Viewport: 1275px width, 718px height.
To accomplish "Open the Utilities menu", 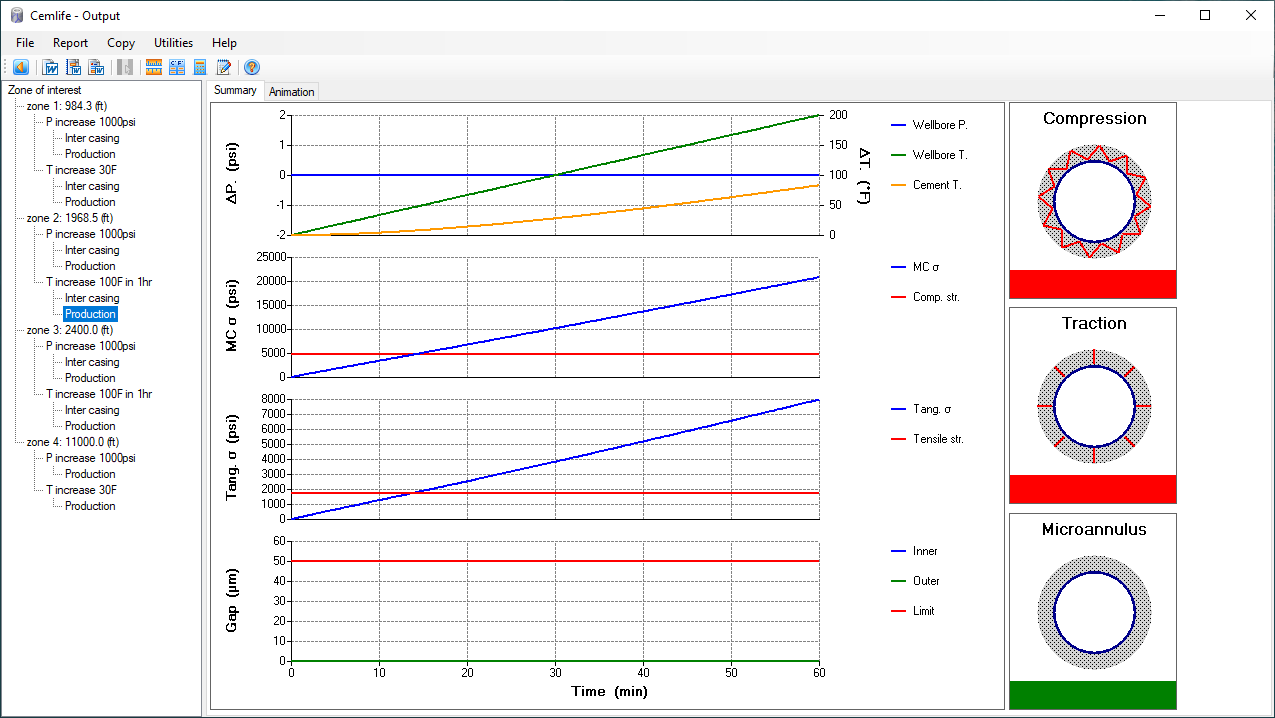I will coord(173,43).
